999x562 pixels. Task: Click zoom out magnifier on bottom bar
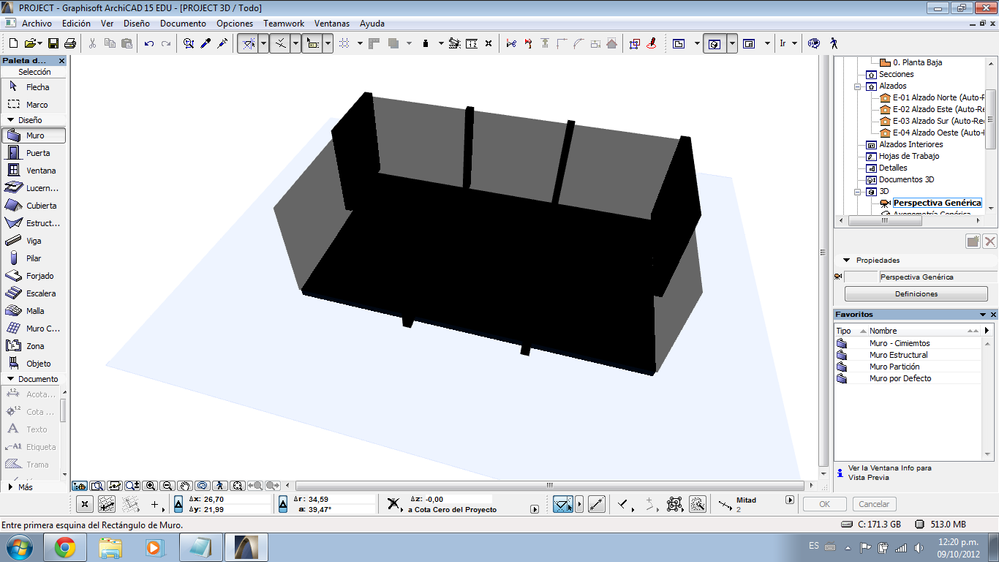[x=168, y=486]
